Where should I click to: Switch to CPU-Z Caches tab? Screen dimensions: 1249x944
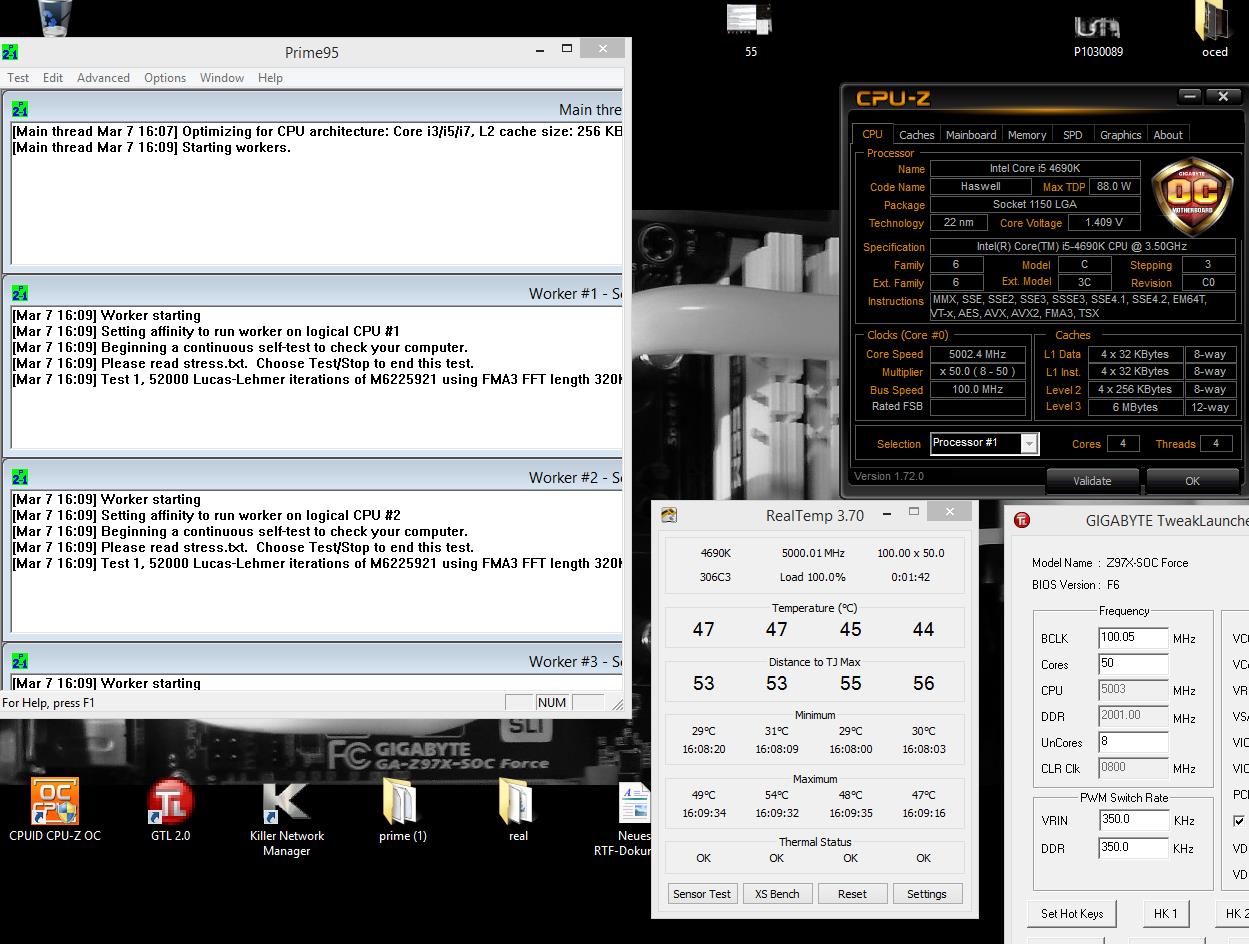[916, 135]
